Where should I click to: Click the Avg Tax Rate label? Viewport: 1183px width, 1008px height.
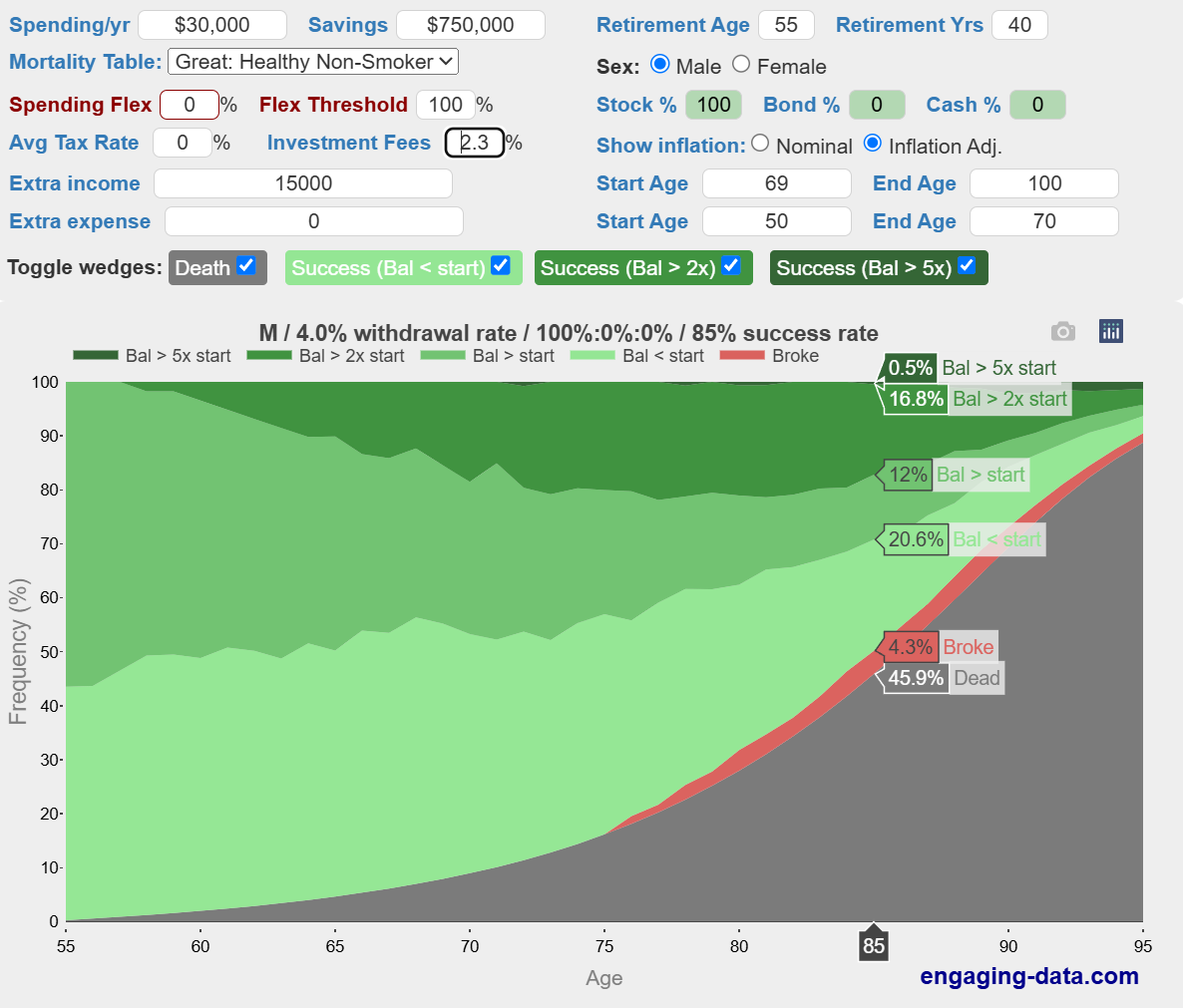(x=74, y=143)
